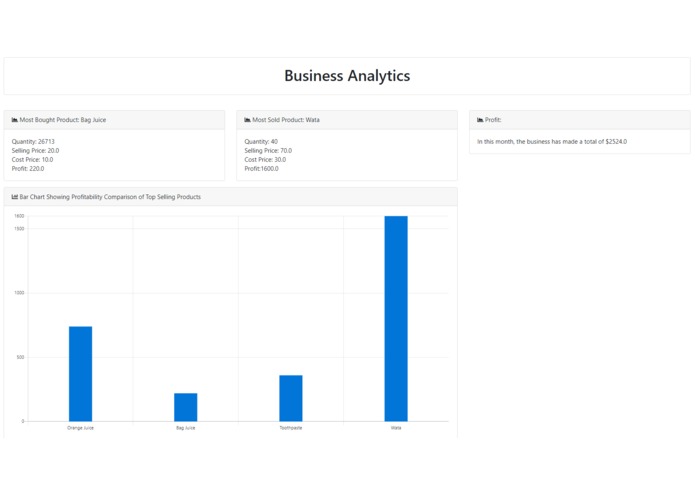695x494 pixels.
Task: Click the Business Analytics heading
Action: [x=347, y=76]
